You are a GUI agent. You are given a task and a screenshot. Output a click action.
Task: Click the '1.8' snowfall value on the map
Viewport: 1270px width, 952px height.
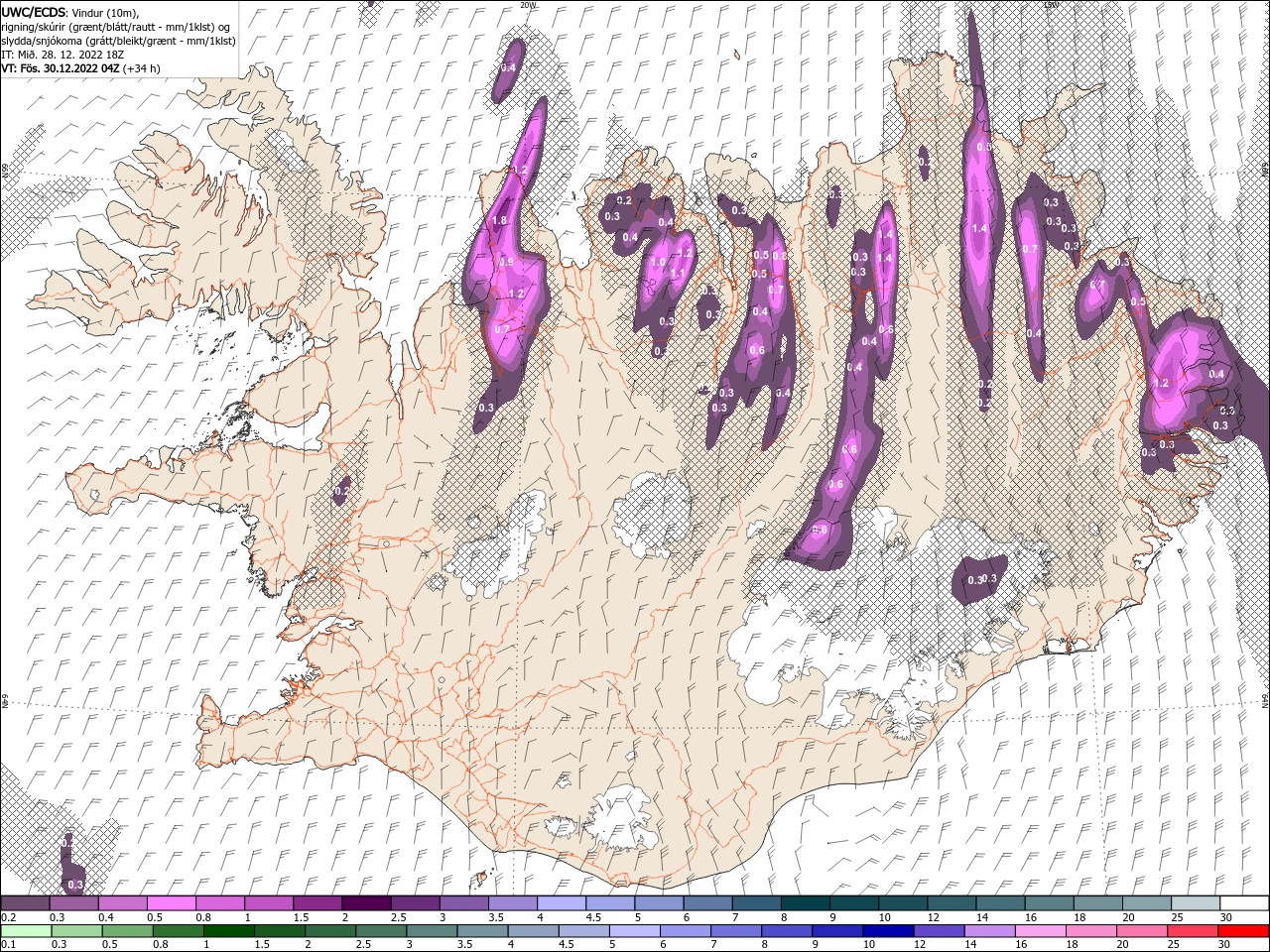pyautogui.click(x=500, y=220)
